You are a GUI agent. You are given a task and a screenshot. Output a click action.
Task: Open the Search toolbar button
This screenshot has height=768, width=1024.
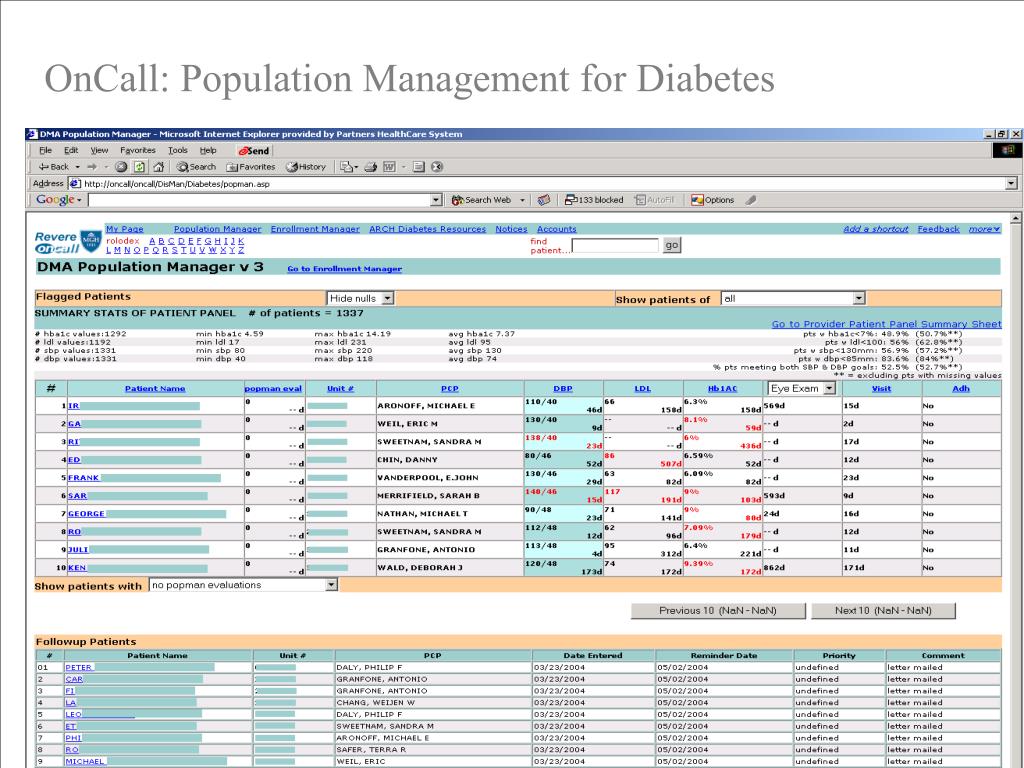[196, 167]
